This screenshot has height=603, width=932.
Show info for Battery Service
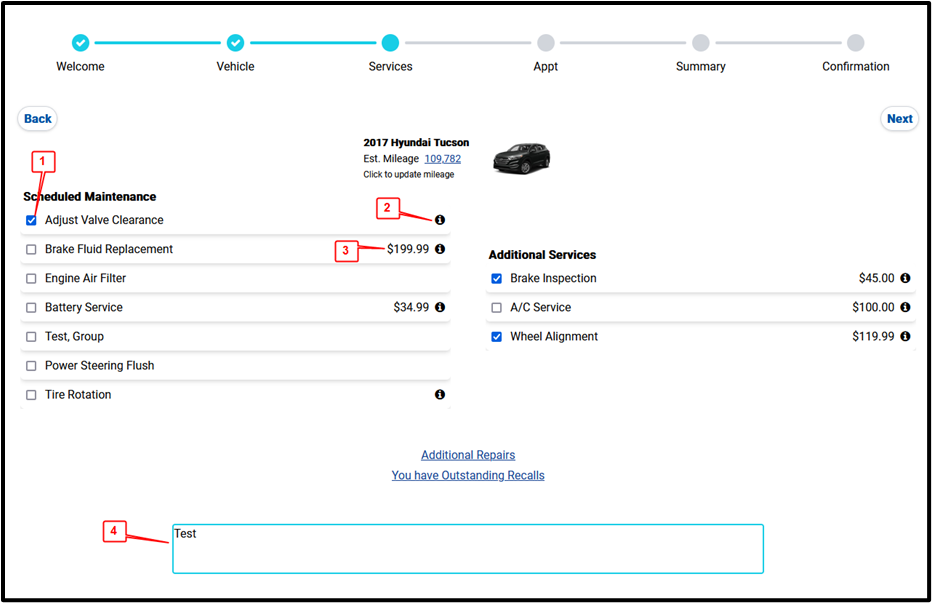click(440, 307)
